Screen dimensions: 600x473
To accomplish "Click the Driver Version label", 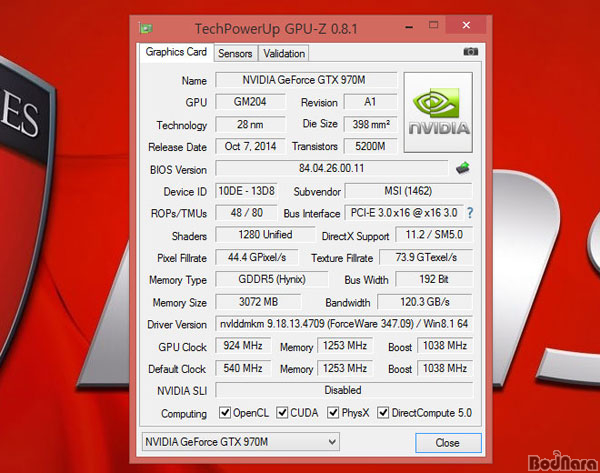I will 177,325.
